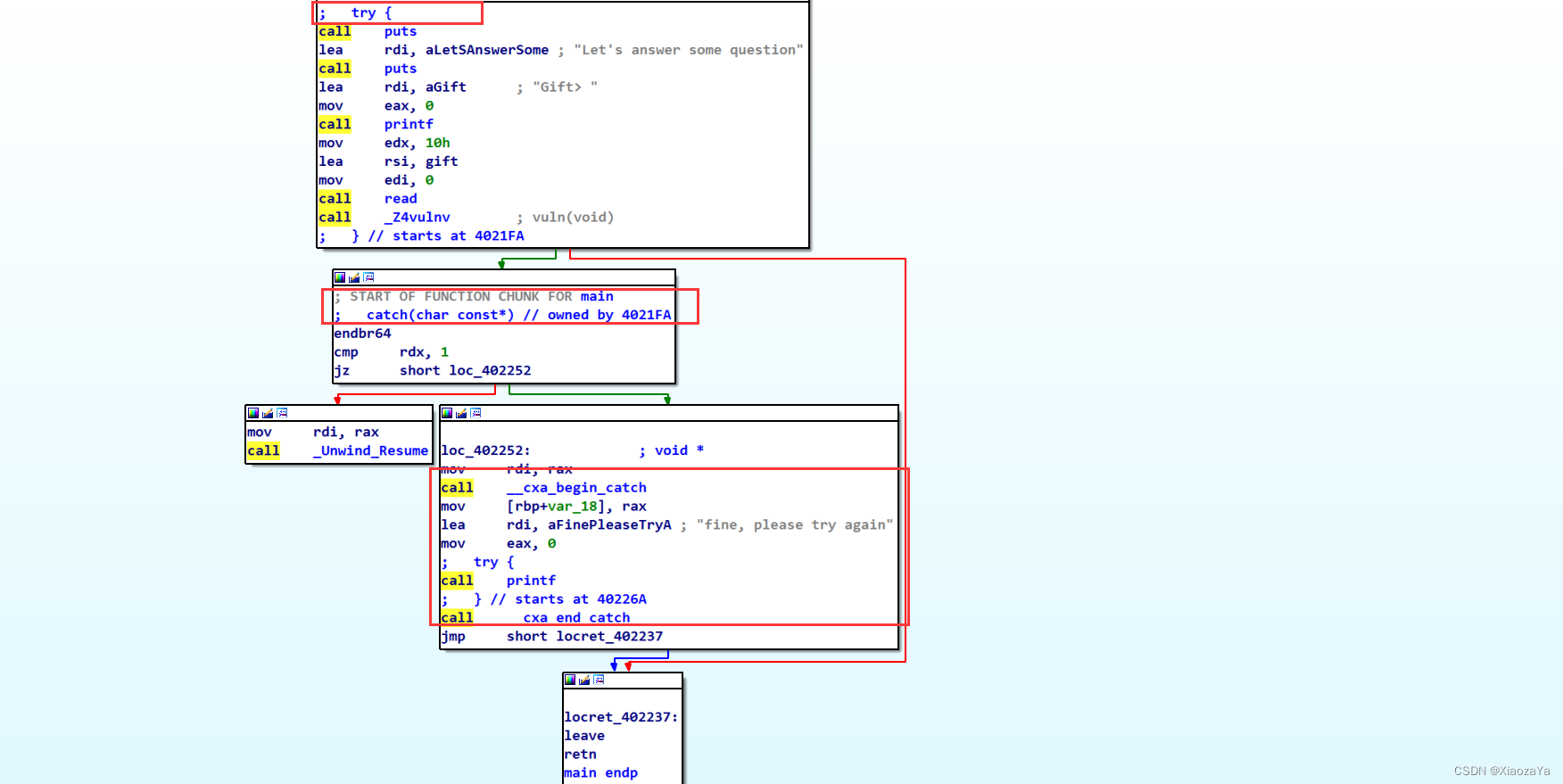The height and width of the screenshot is (784, 1563).
Task: Click the __cxa_end_catch call
Action: click(x=568, y=618)
